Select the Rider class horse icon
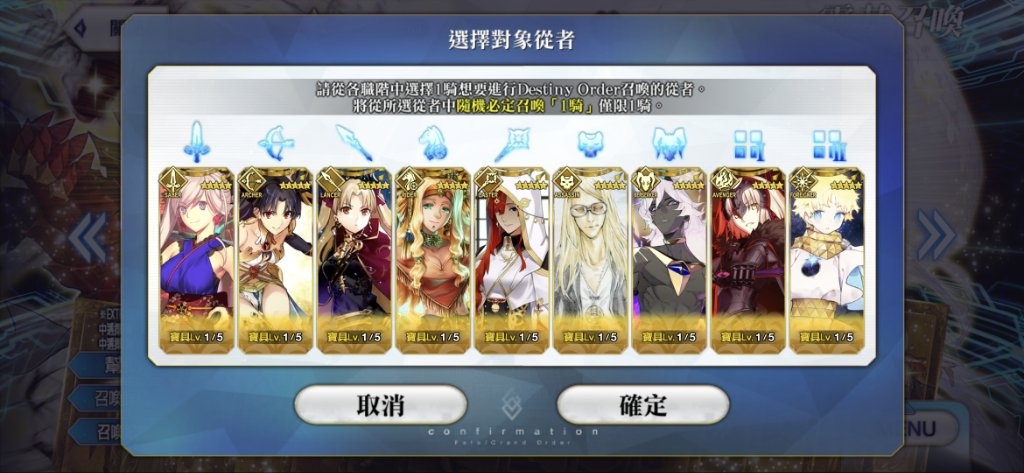 (433, 142)
